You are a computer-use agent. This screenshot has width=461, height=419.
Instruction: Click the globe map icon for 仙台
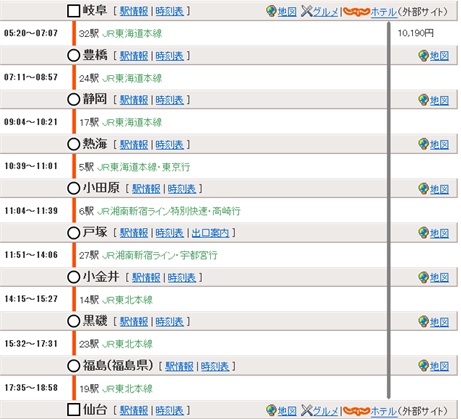tap(271, 410)
